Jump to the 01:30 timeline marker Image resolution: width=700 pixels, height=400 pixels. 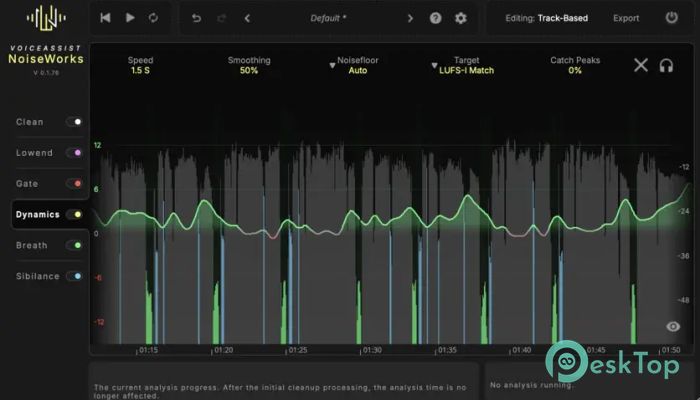[x=372, y=350]
